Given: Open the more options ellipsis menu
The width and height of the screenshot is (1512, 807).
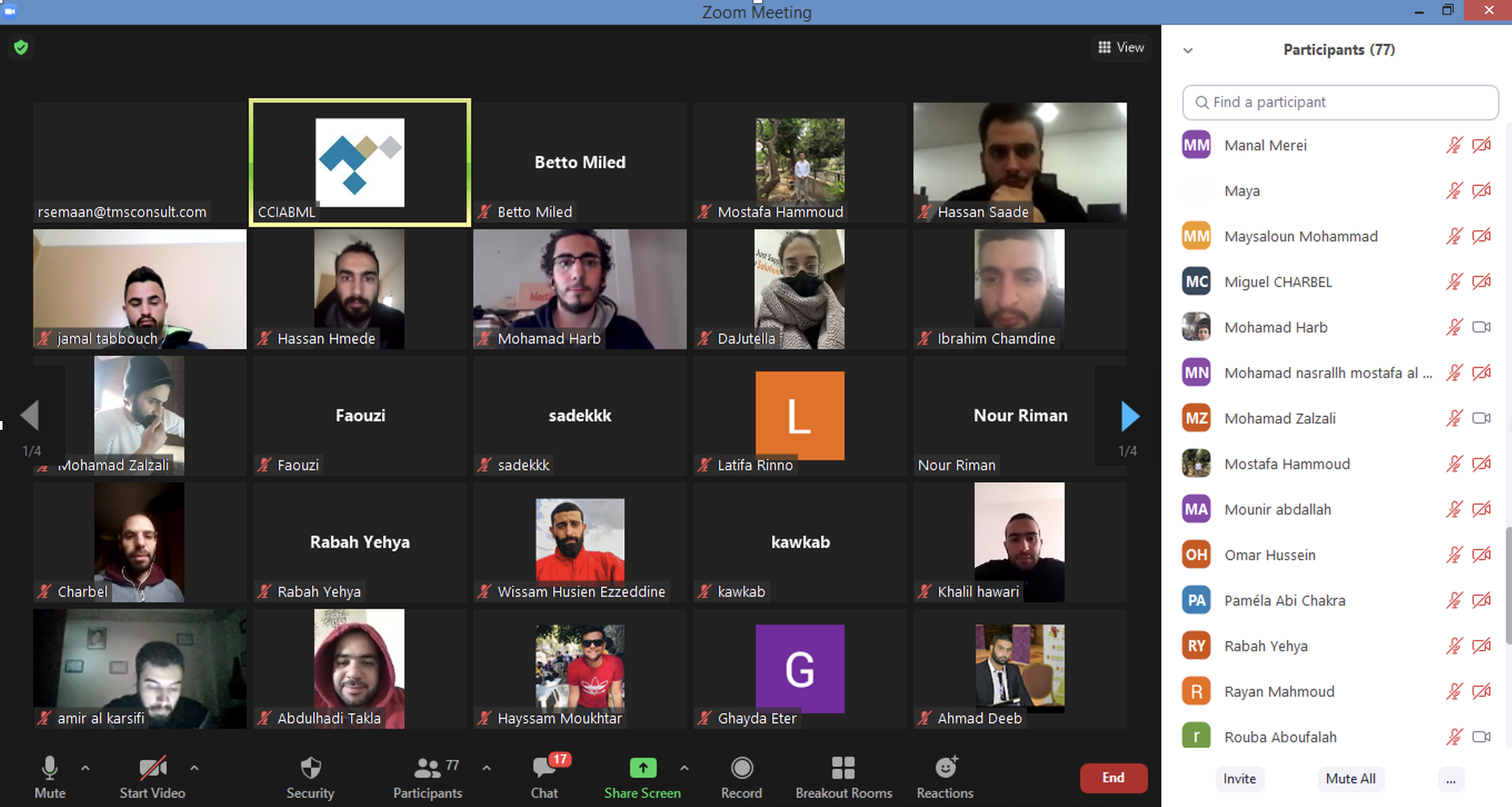Looking at the screenshot, I should pos(1450,779).
